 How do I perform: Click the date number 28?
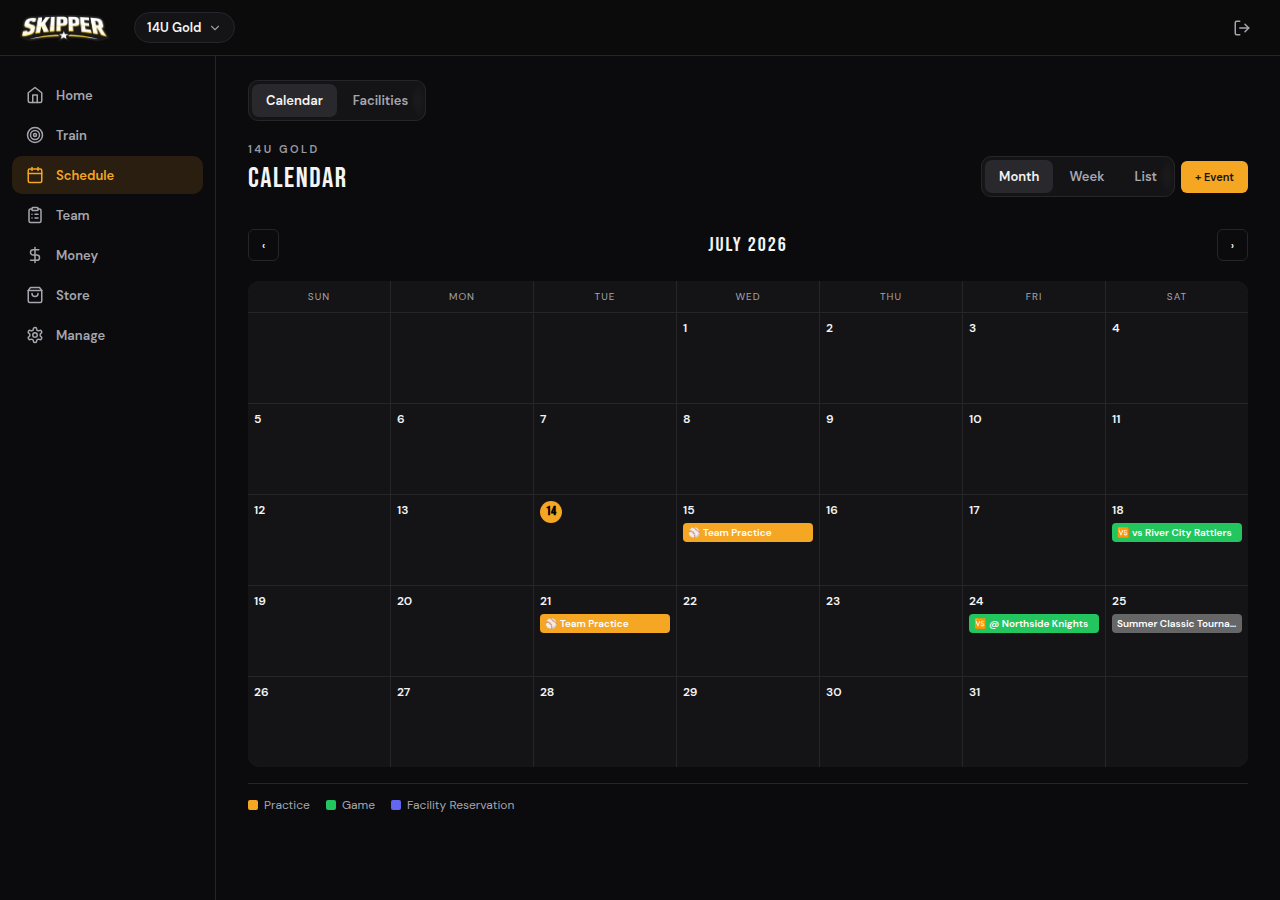click(547, 692)
